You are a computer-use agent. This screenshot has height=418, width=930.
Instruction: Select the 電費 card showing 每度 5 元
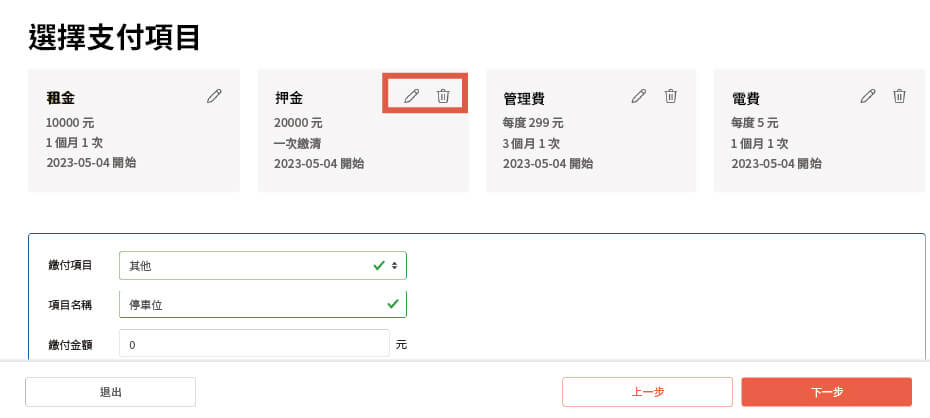coord(819,130)
